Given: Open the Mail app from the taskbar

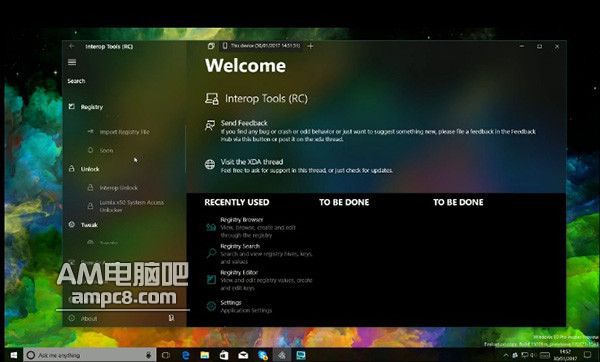Looking at the screenshot, I should pyautogui.click(x=243, y=355).
